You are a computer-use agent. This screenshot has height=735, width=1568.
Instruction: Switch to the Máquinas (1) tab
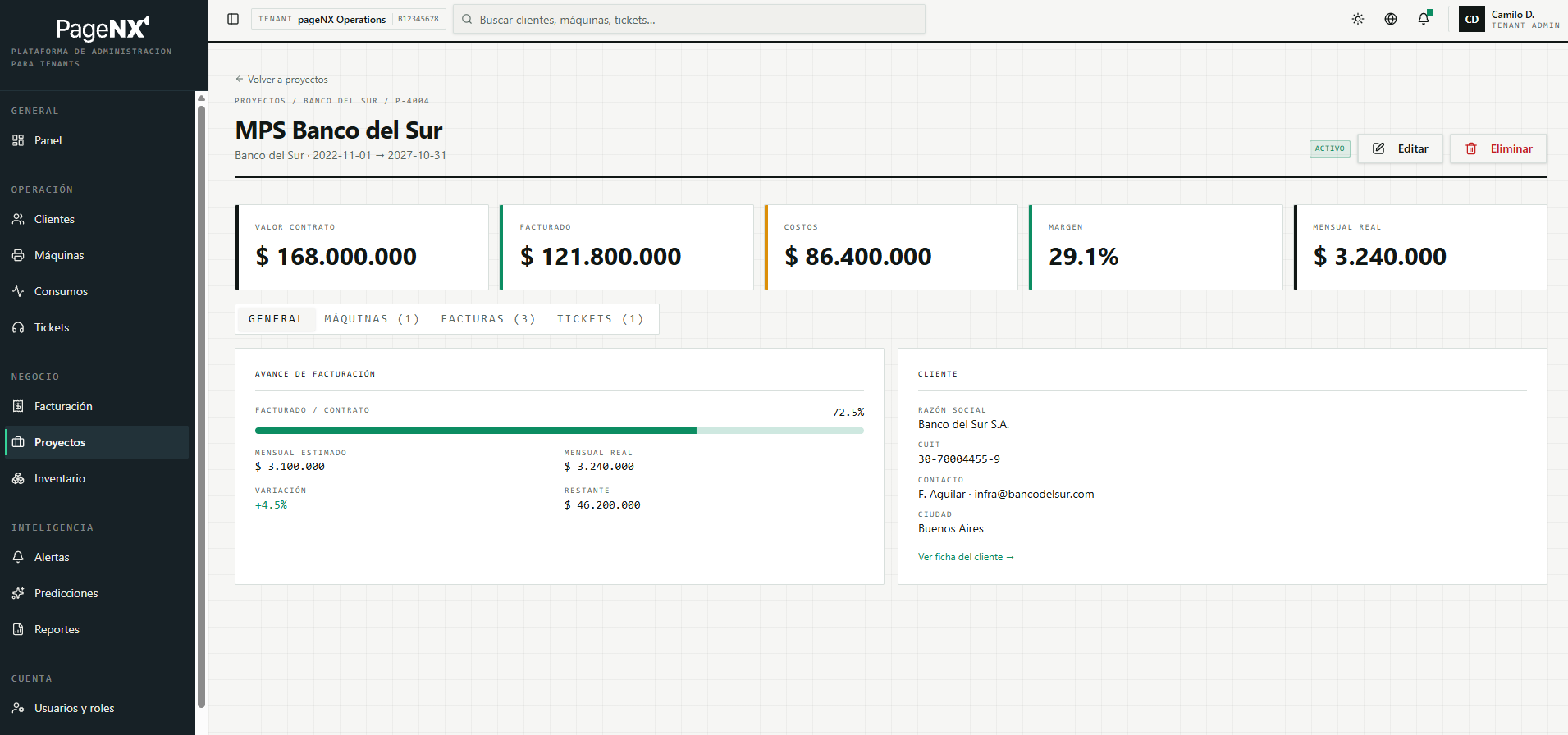point(372,319)
